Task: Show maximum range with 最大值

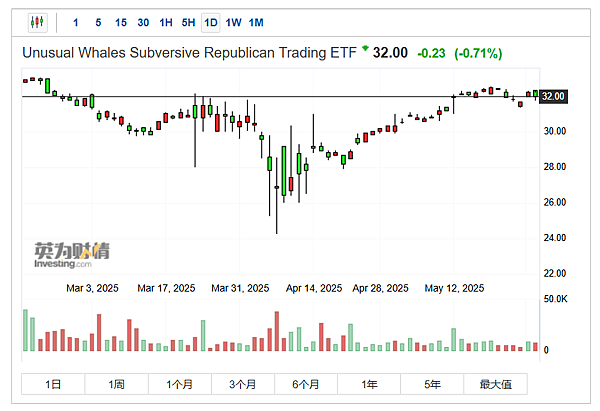Action: (496, 384)
